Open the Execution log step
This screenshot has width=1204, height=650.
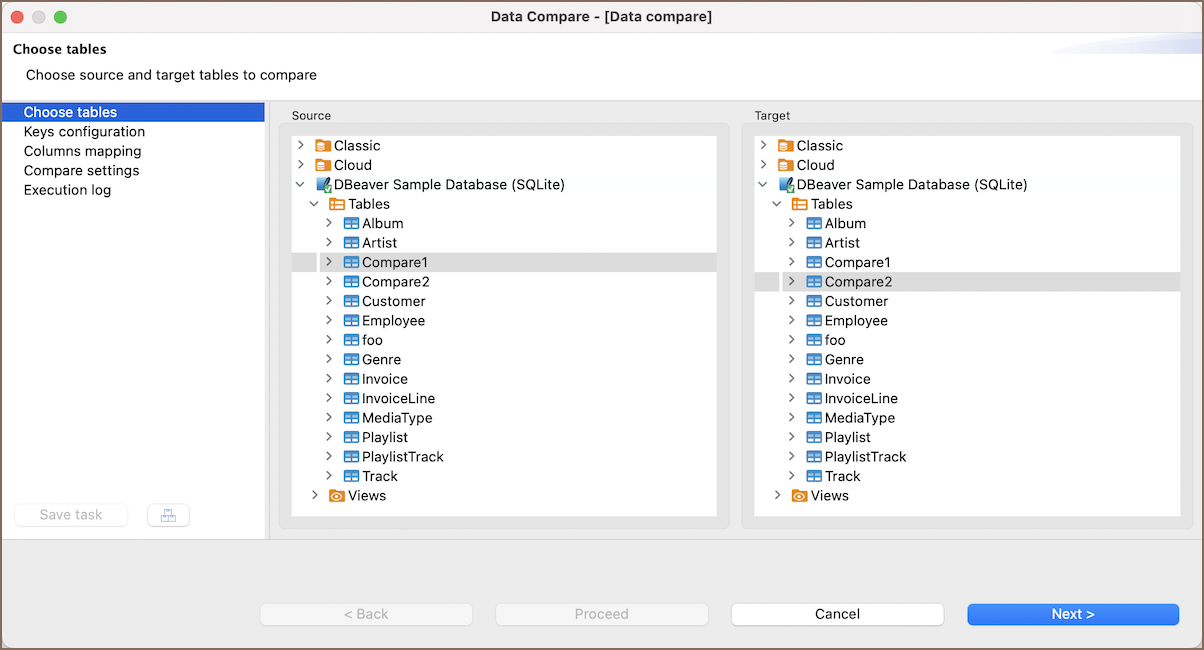67,190
